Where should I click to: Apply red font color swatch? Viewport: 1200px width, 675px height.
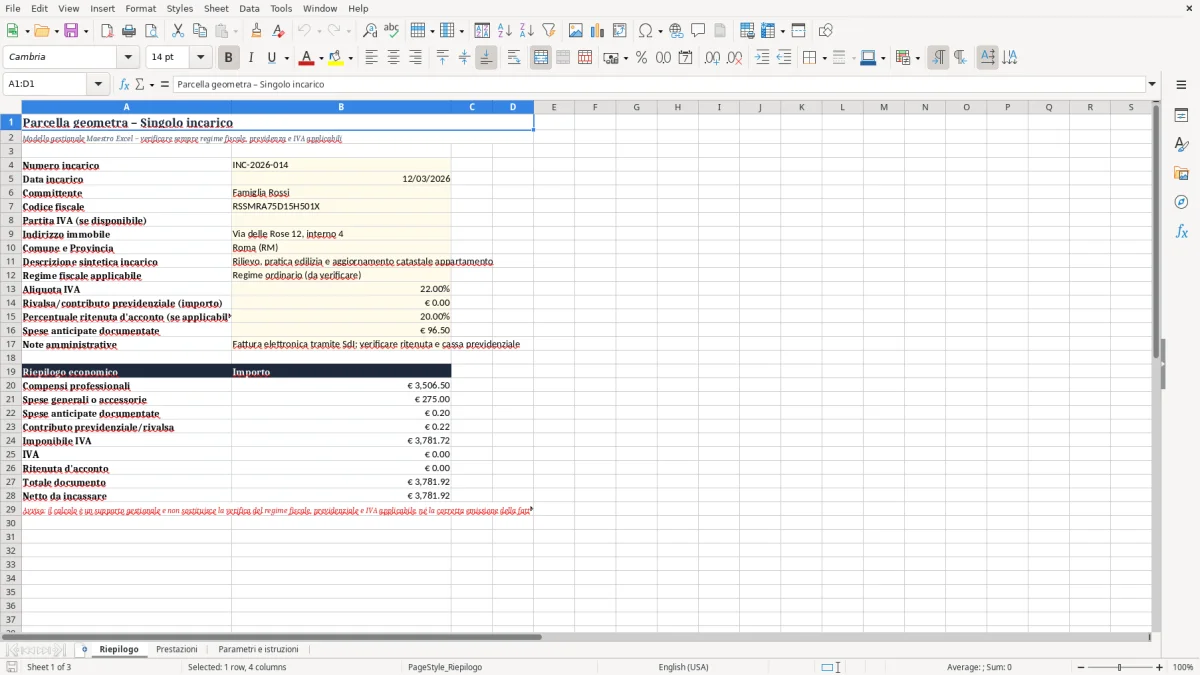(x=307, y=58)
